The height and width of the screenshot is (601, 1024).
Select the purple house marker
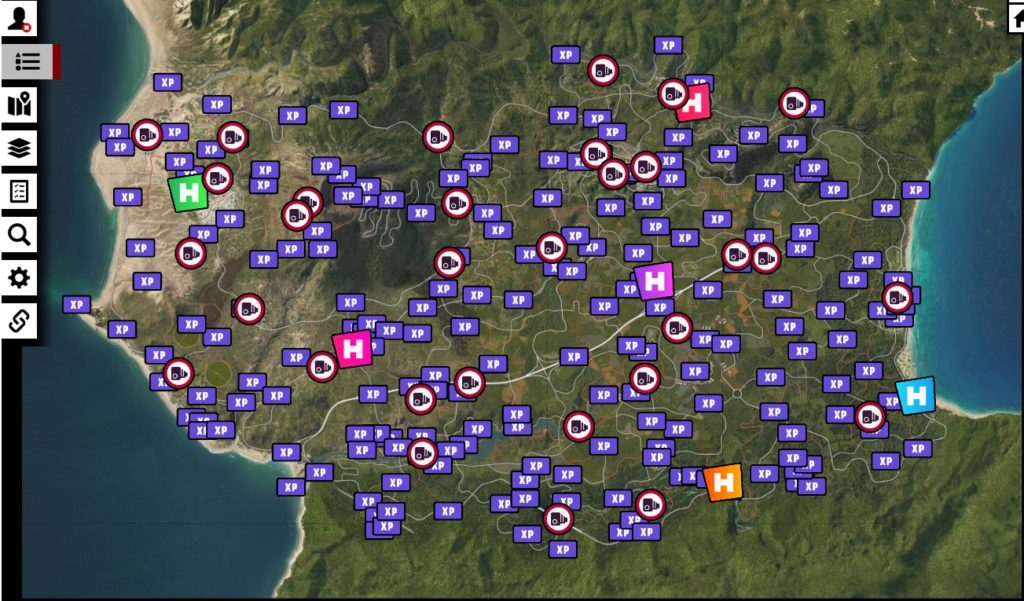click(654, 281)
